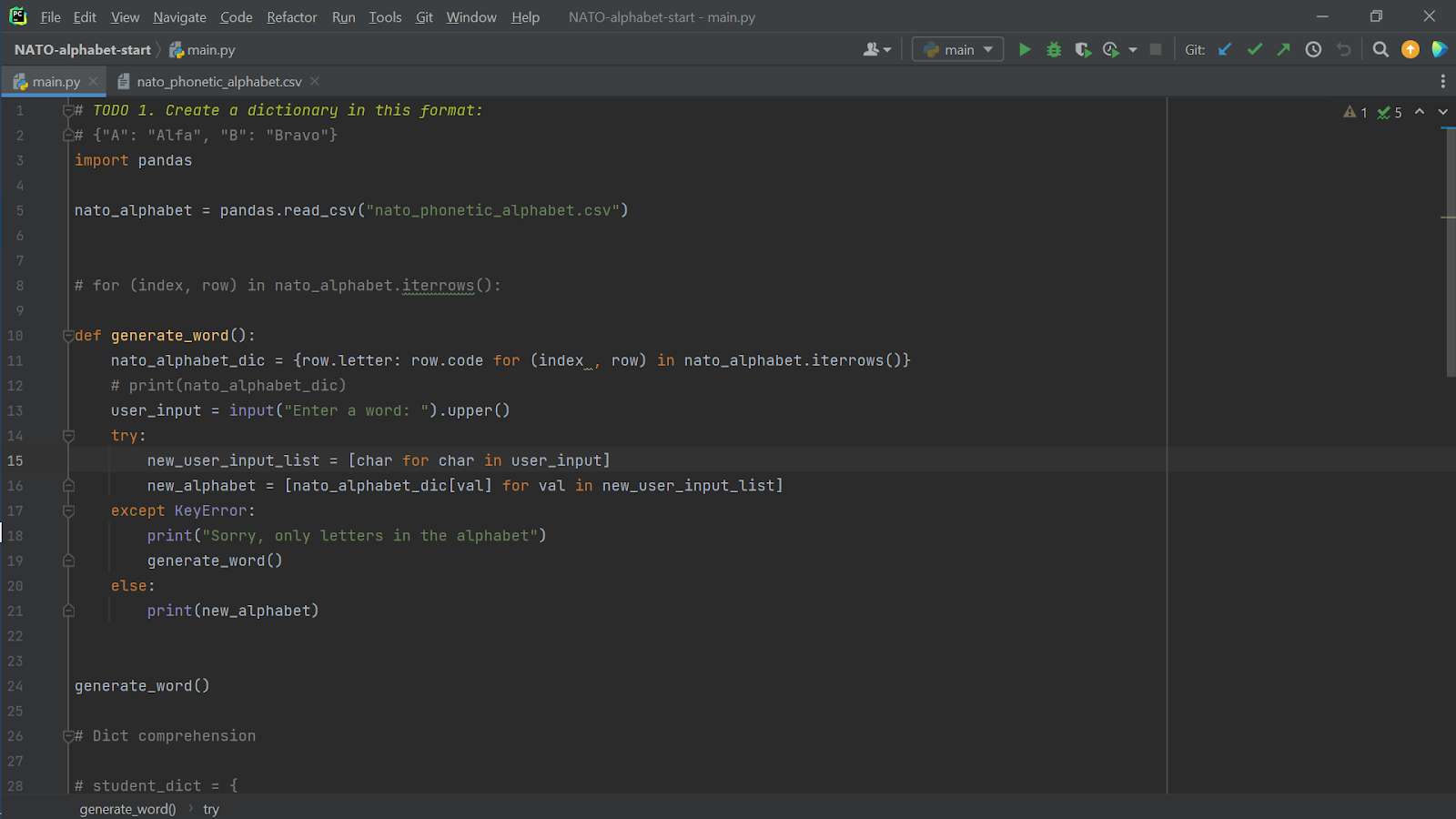Open the main run configuration dropdown

pyautogui.click(x=957, y=50)
